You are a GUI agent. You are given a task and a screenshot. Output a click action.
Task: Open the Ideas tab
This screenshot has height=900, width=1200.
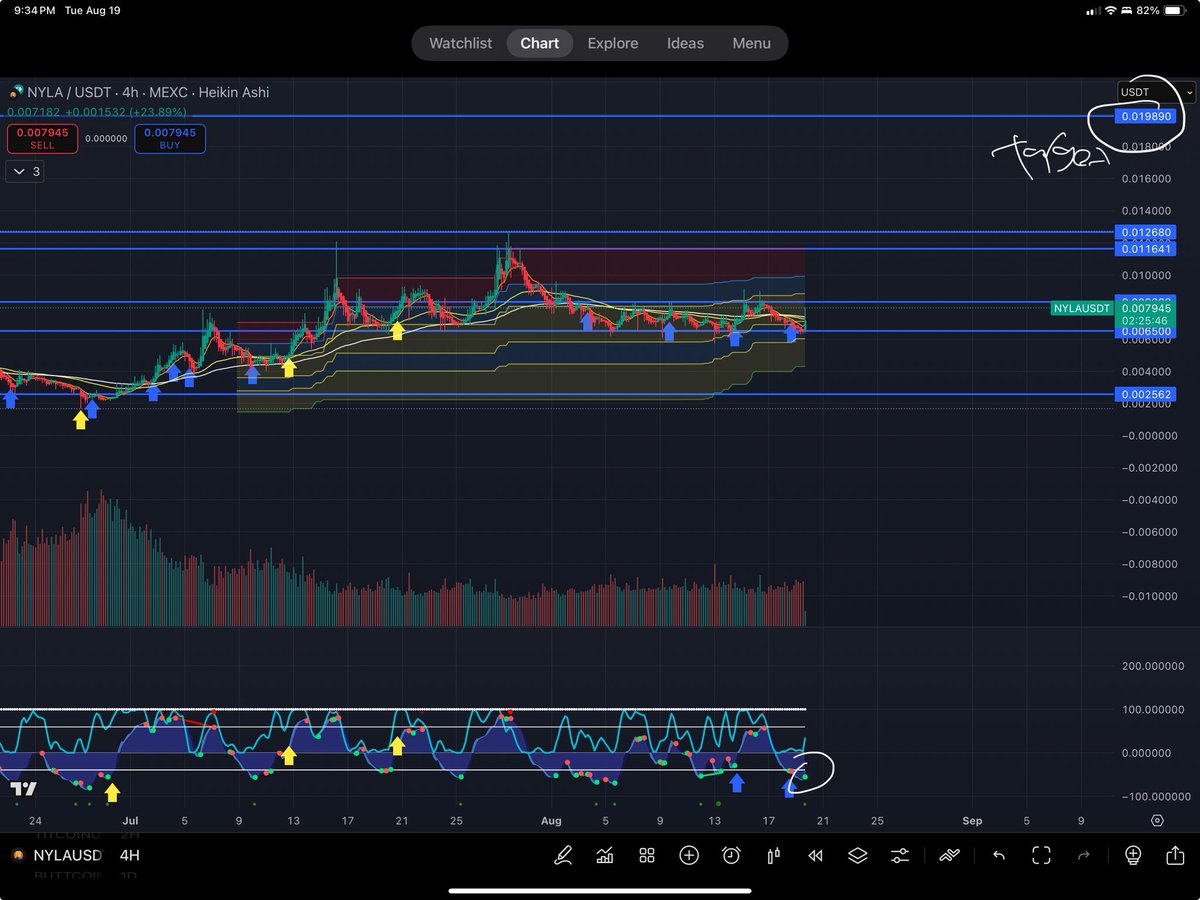click(x=685, y=43)
